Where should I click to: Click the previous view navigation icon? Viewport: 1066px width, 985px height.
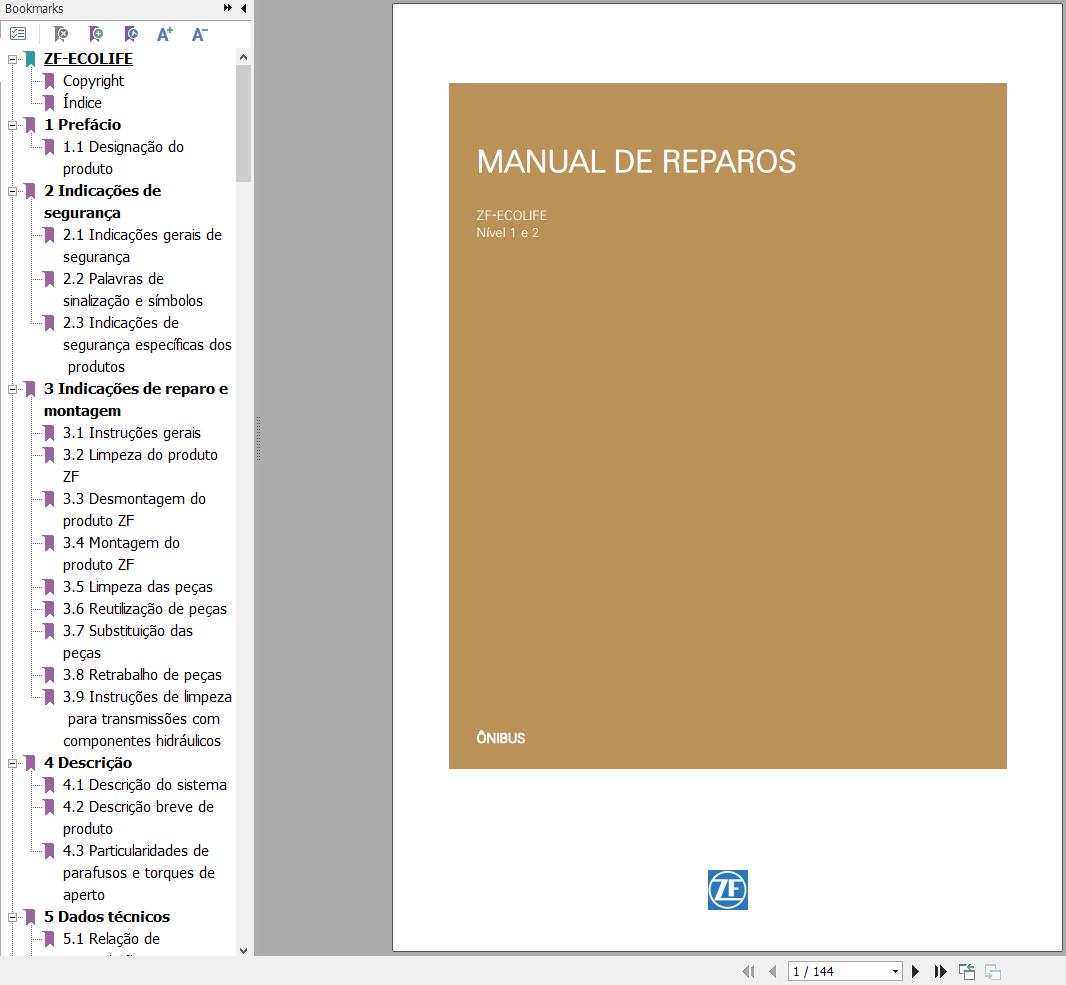tap(967, 971)
